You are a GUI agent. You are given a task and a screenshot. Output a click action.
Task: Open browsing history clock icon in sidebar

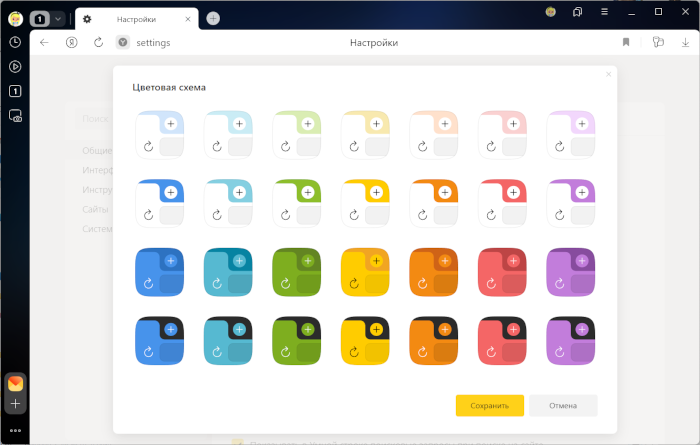pos(15,43)
